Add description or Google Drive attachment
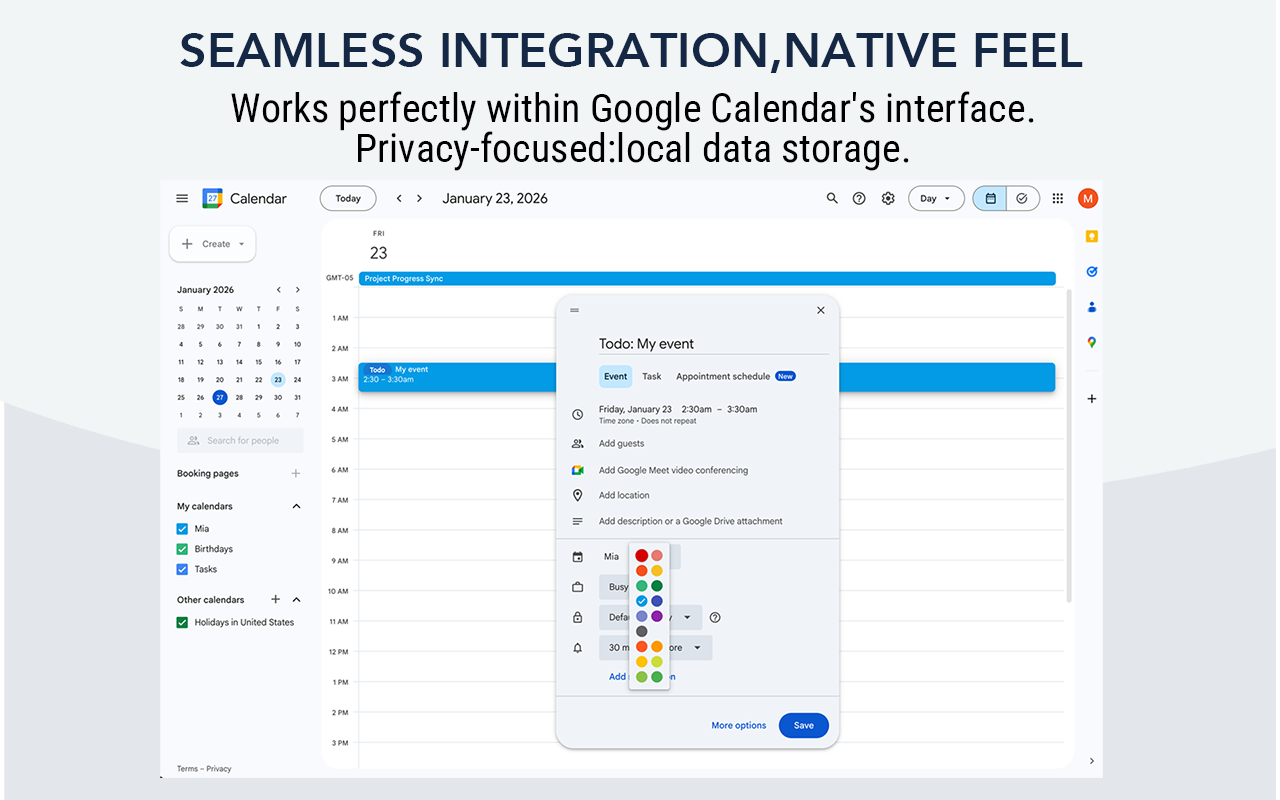 [x=691, y=521]
